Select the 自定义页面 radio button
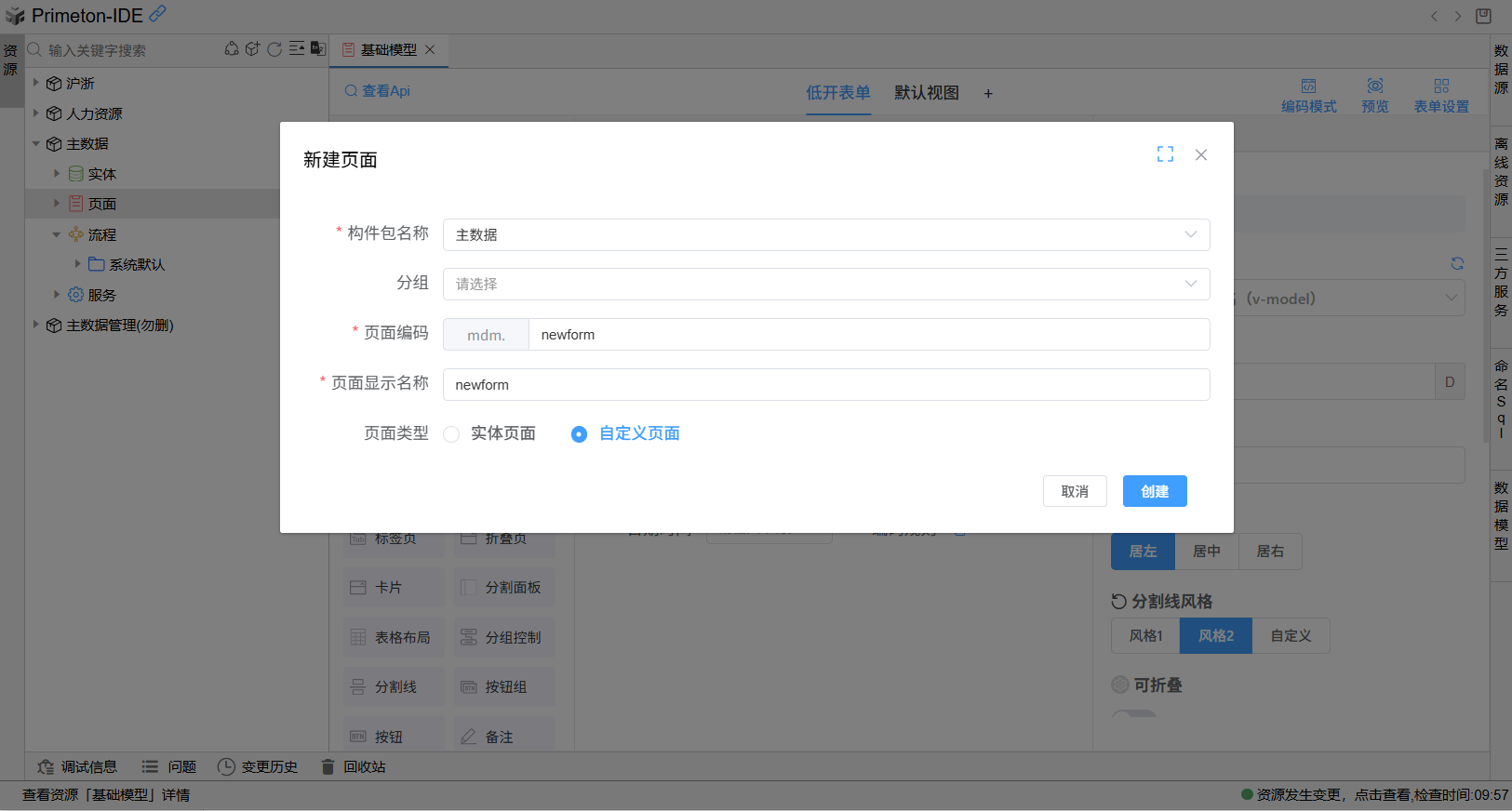Viewport: 1512px width, 811px height. coord(579,434)
